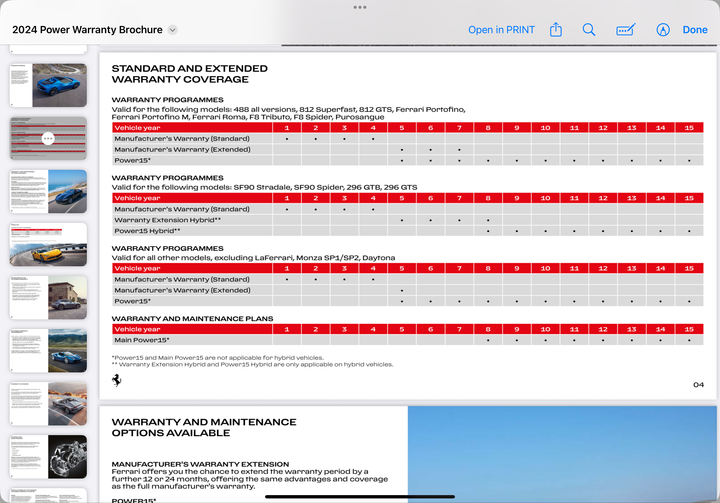Select blue convertible mountain page thumbnail
Viewport: 720px width, 503px height.
tap(48, 350)
